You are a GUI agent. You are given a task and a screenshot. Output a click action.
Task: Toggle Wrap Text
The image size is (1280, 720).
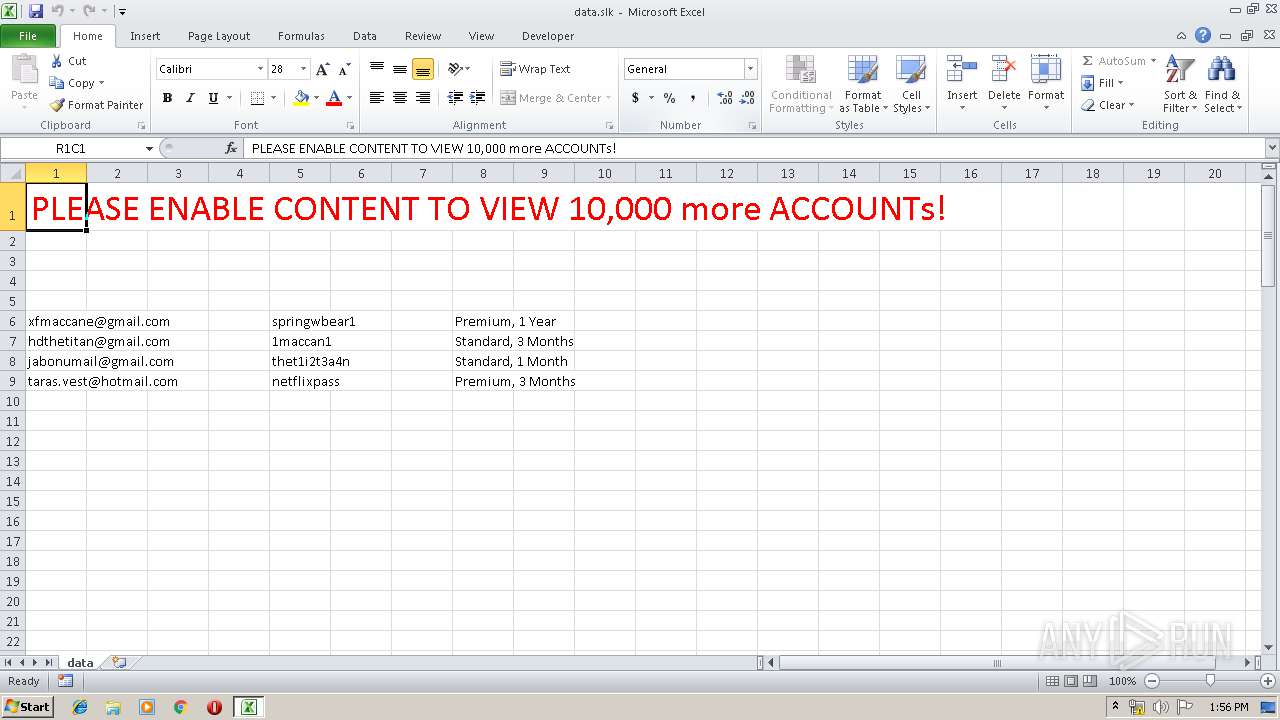pyautogui.click(x=536, y=69)
